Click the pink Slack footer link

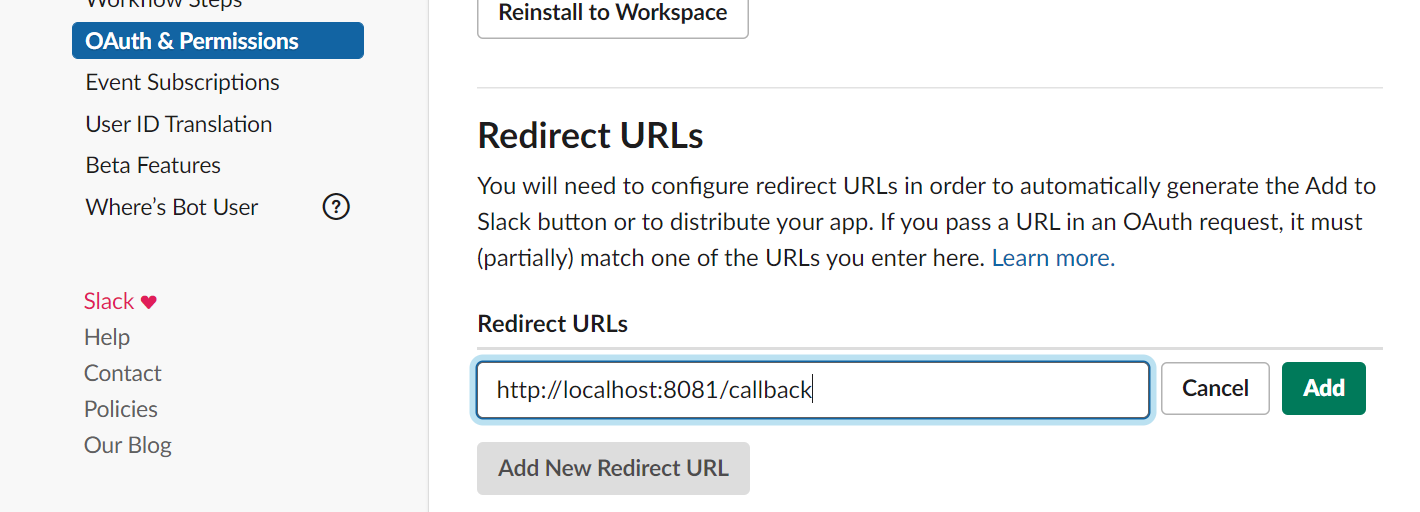tap(109, 301)
